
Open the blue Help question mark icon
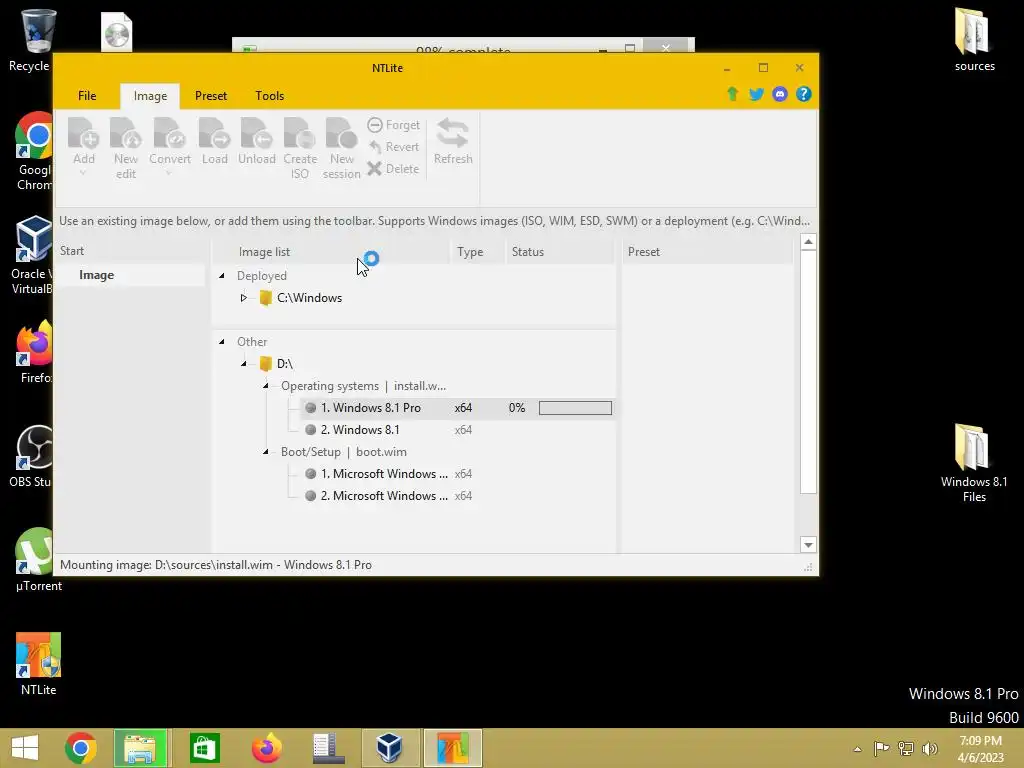click(803, 94)
